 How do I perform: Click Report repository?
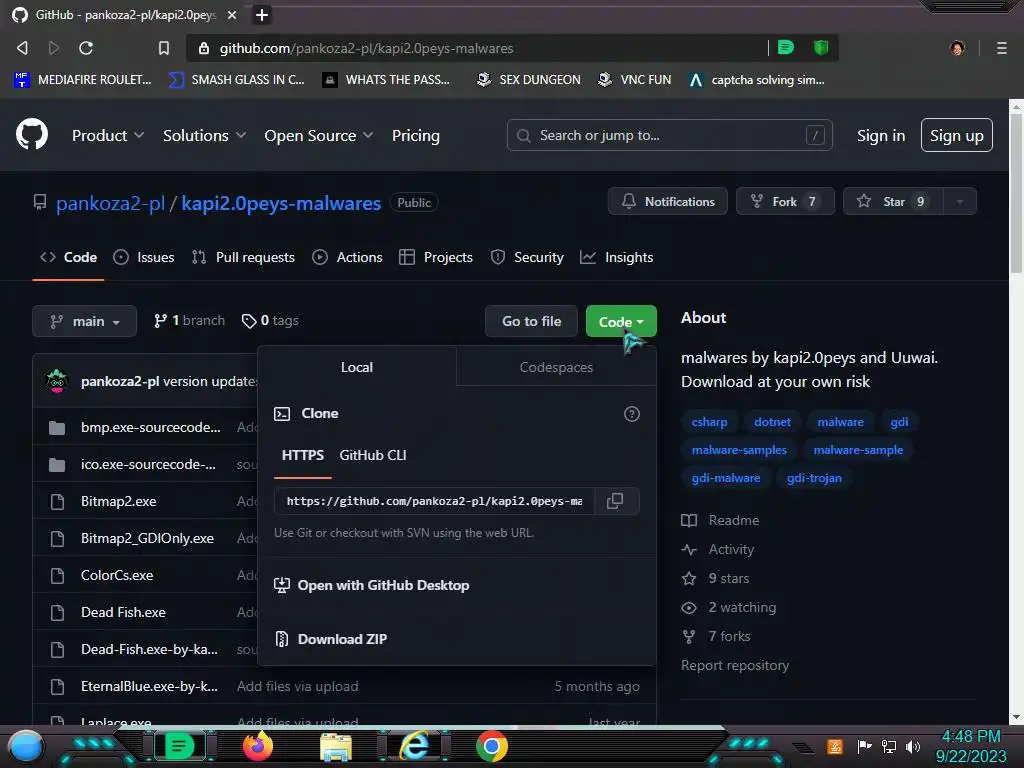pyautogui.click(x=735, y=665)
